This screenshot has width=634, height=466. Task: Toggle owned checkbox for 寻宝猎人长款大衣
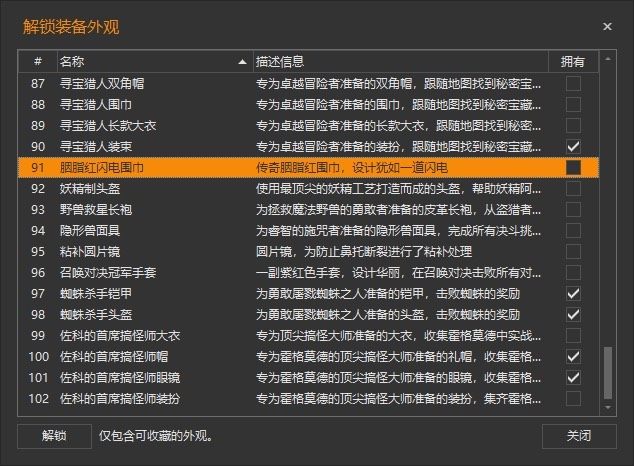tap(573, 126)
